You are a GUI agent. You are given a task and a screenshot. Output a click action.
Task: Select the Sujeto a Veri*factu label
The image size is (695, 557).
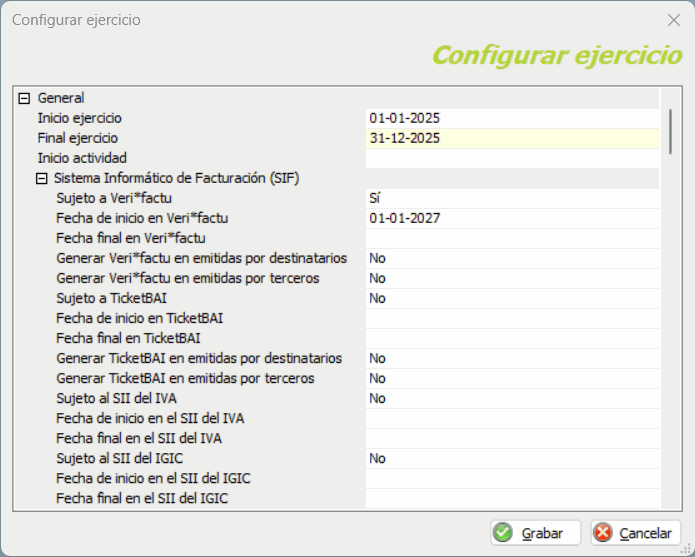(x=114, y=199)
